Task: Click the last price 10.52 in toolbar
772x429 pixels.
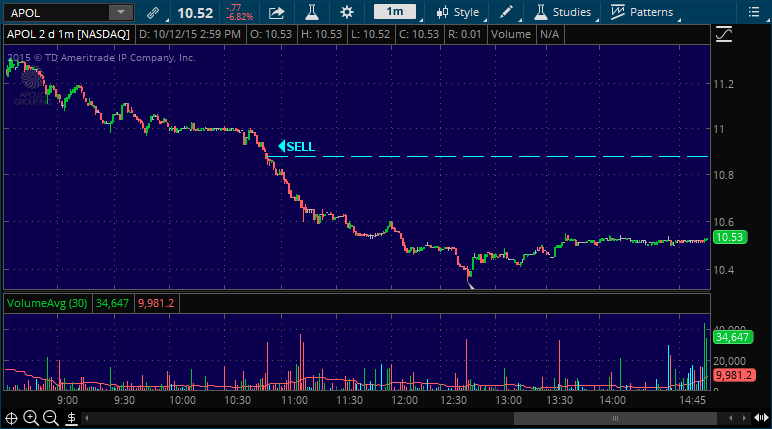Action: coord(195,13)
